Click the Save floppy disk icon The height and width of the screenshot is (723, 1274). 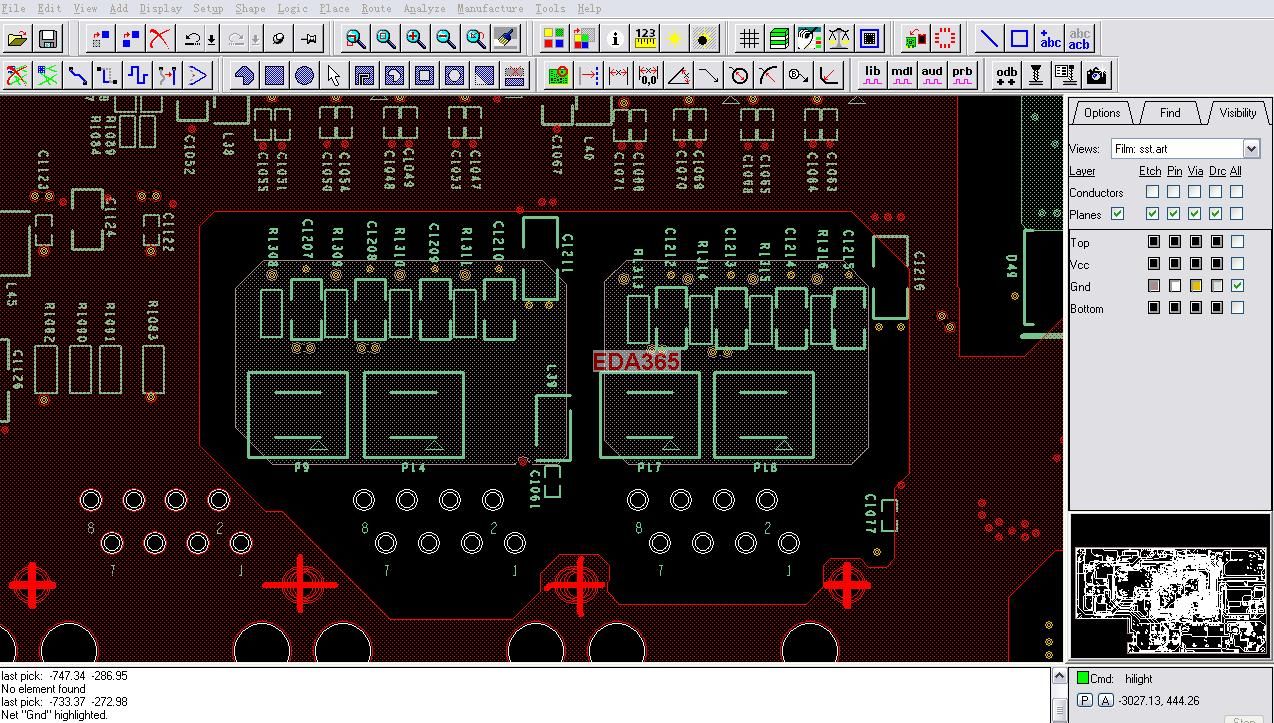(47, 39)
